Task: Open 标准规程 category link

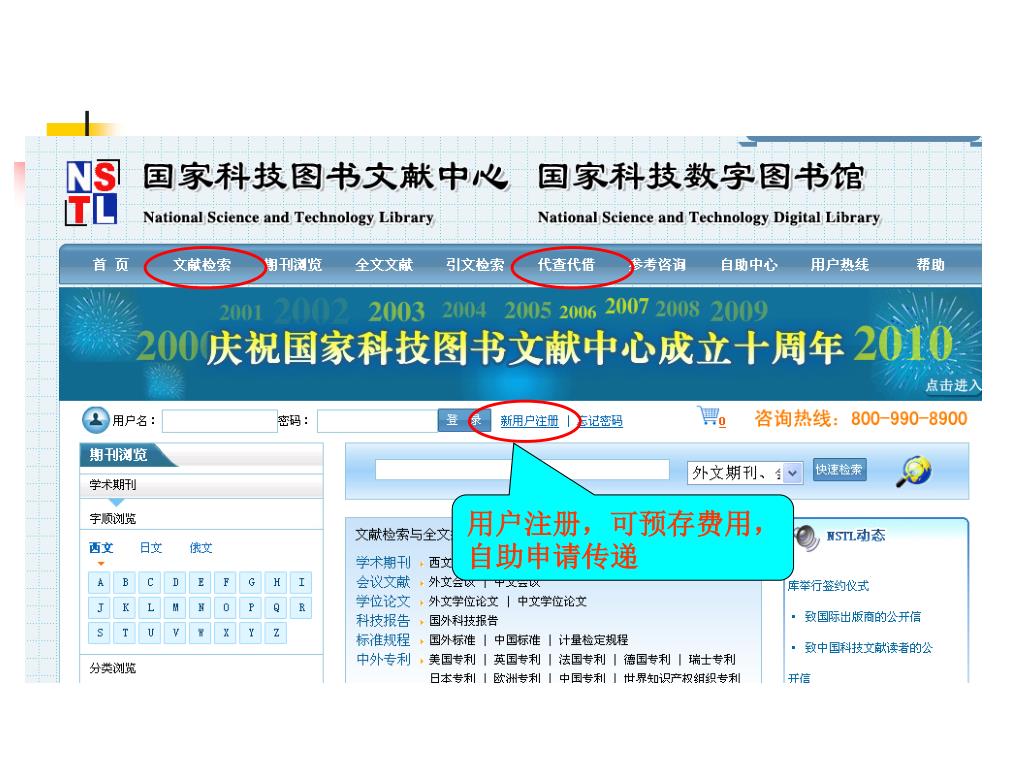Action: coord(383,640)
